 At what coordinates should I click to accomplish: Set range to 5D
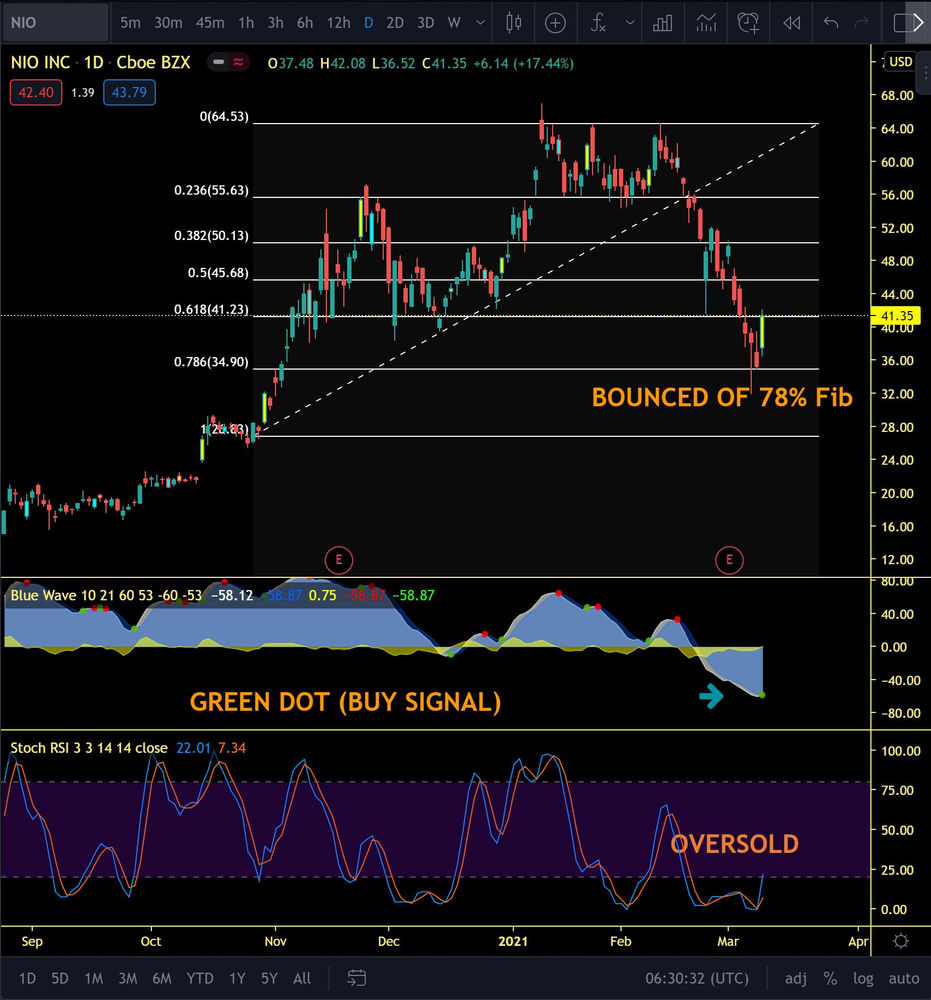pyautogui.click(x=59, y=978)
